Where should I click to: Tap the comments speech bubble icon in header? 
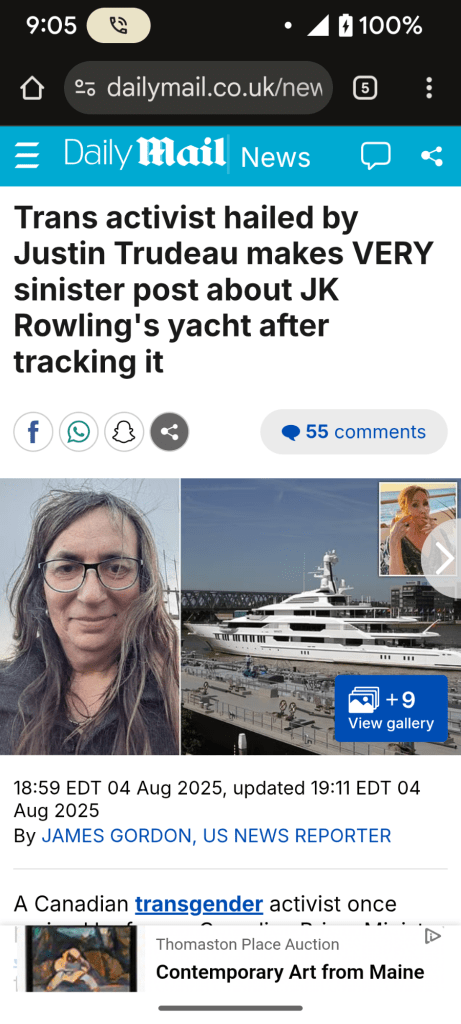375,155
